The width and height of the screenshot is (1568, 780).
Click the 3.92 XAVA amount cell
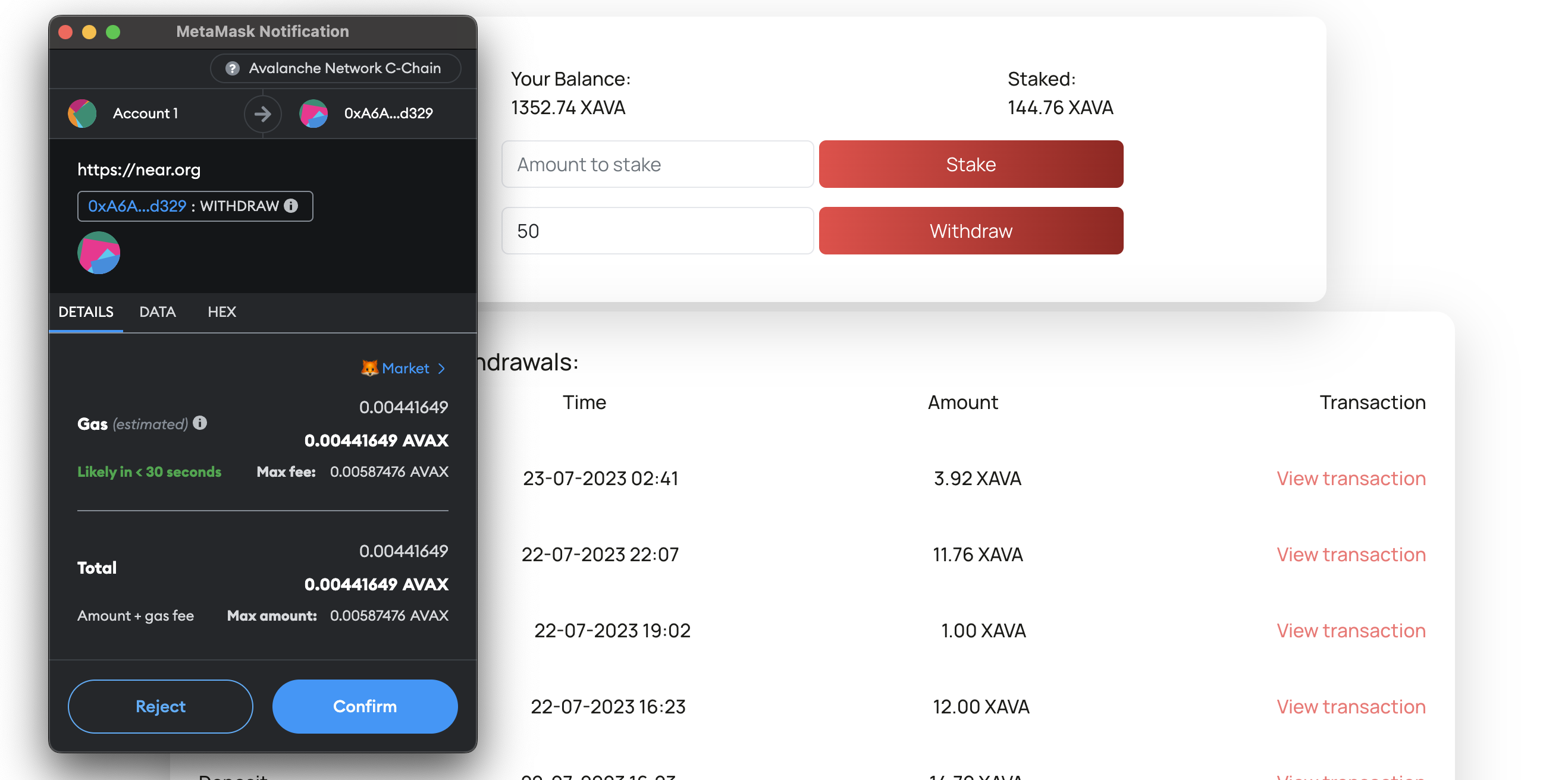[x=977, y=479]
